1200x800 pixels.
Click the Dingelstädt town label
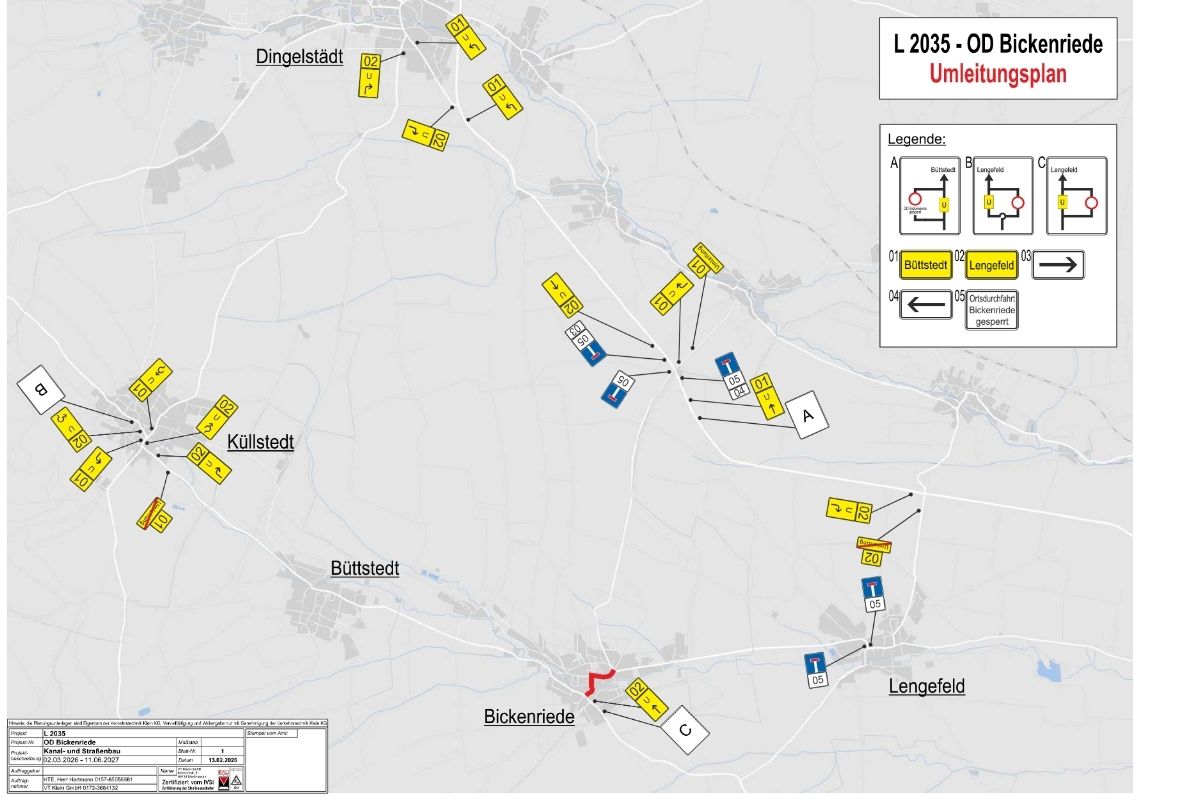pyautogui.click(x=299, y=57)
